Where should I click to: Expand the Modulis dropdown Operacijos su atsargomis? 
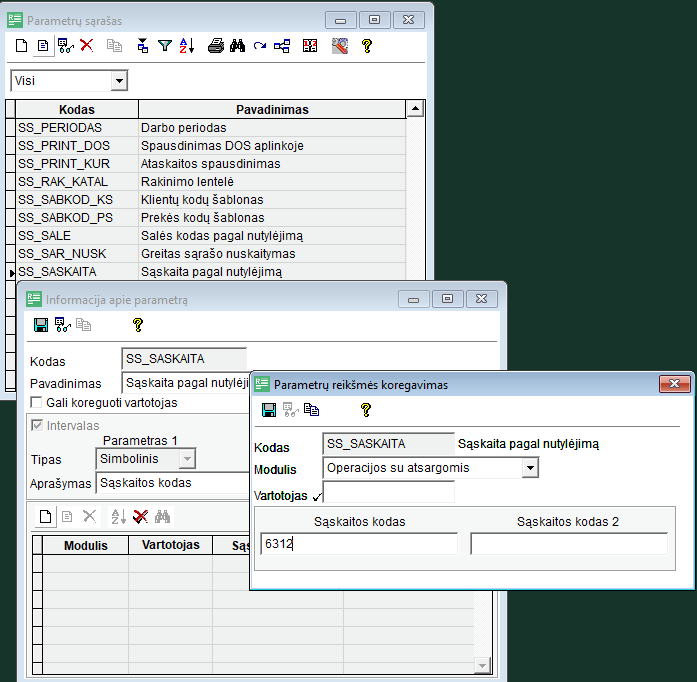pyautogui.click(x=530, y=468)
